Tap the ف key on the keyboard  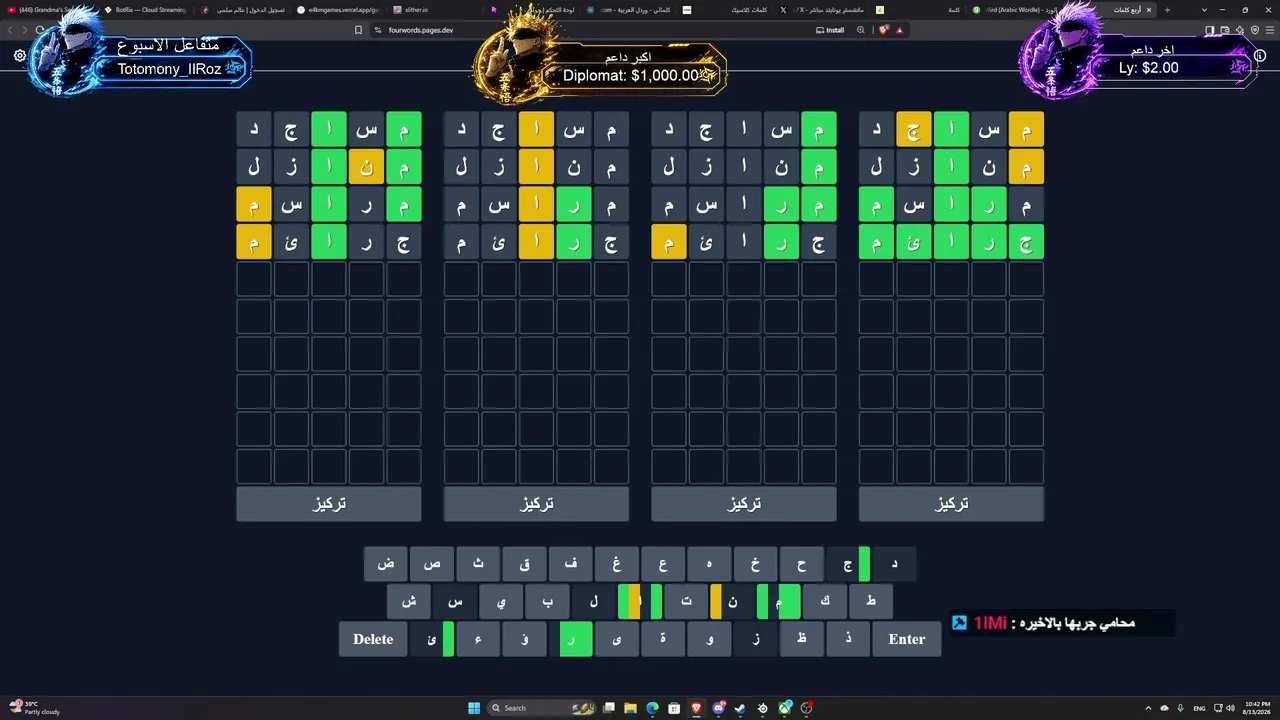click(x=571, y=564)
